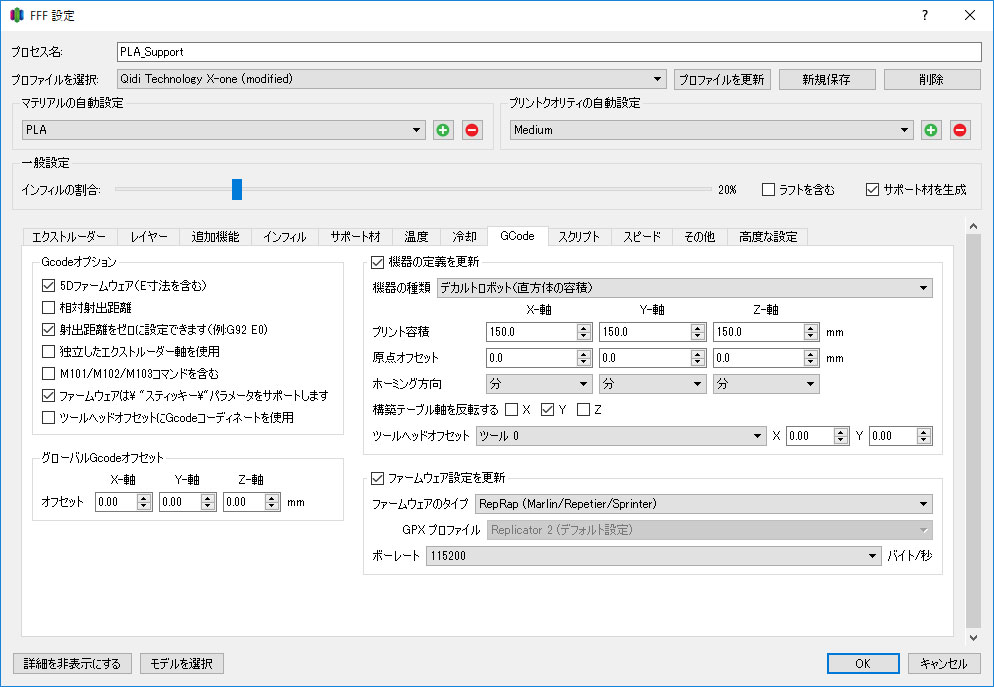
Task: Click red remove icon next to PLA material
Action: click(x=471, y=130)
